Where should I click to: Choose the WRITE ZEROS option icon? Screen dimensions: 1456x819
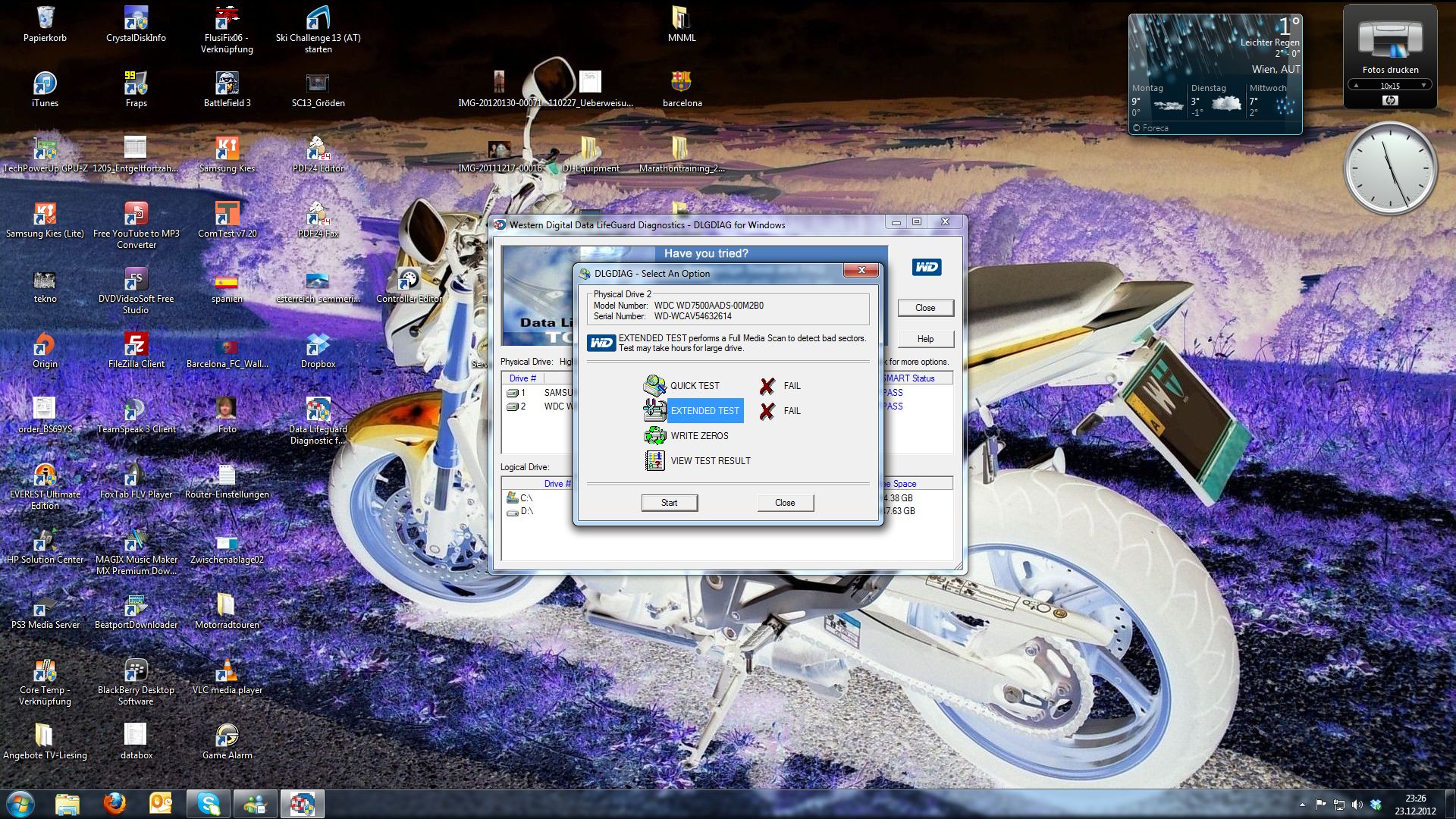pos(654,435)
